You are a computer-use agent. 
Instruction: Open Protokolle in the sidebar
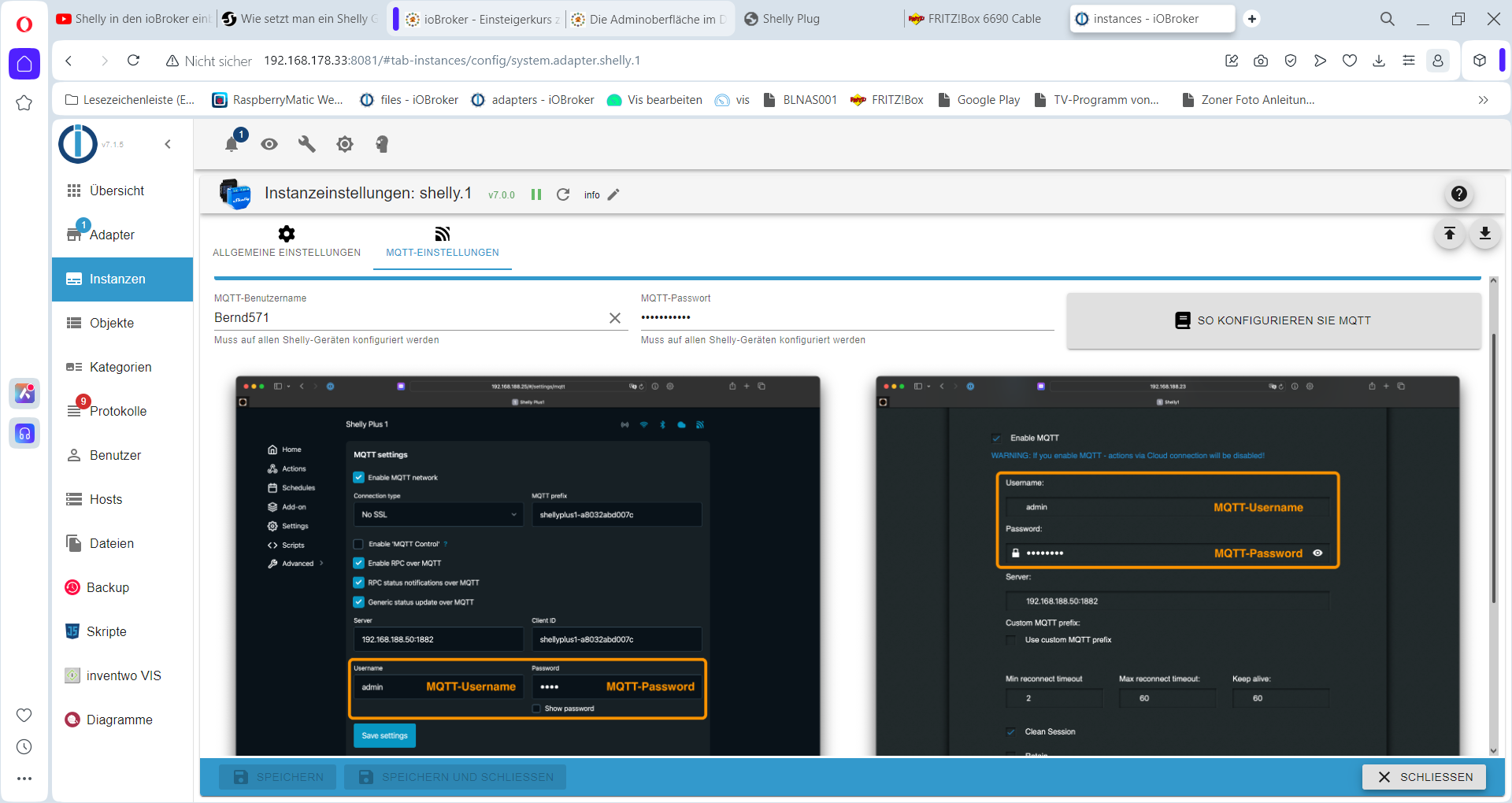click(122, 411)
